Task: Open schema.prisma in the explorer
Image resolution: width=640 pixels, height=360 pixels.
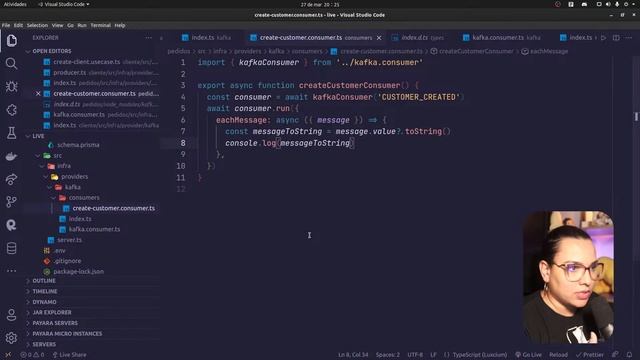Action: (x=78, y=145)
